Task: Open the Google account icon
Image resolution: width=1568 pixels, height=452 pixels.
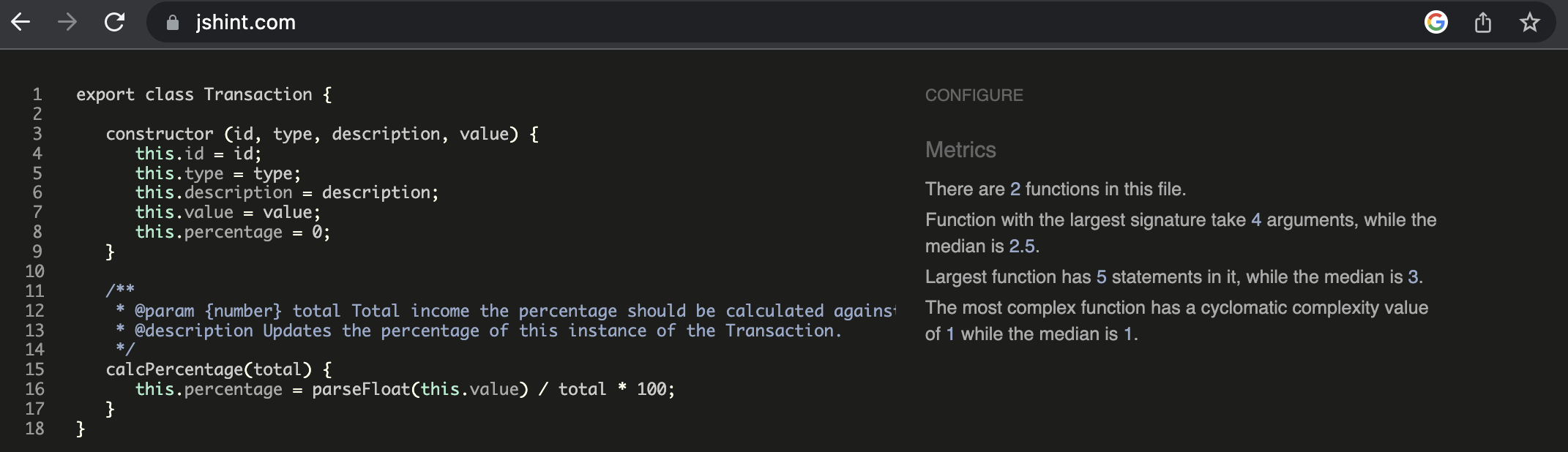Action: point(1436,22)
